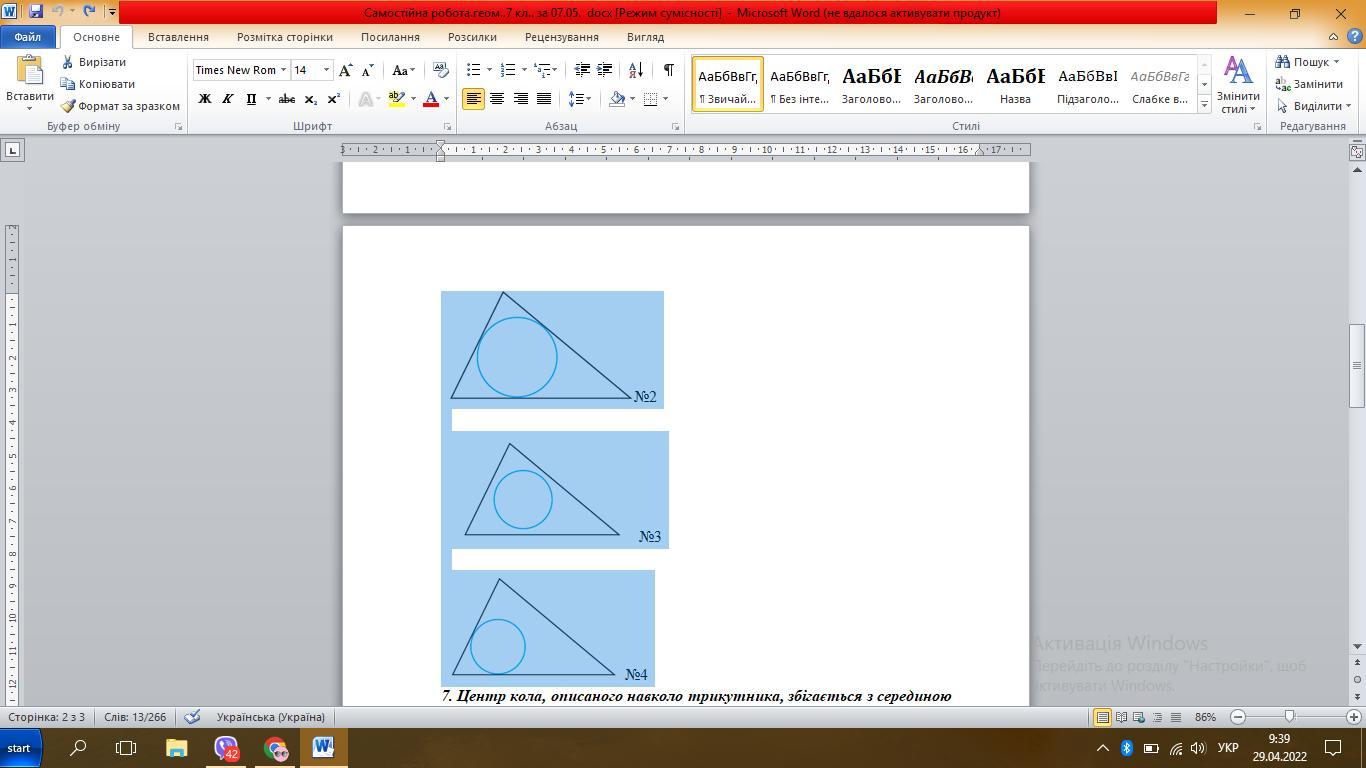Click the grow font size icon
The width and height of the screenshot is (1366, 768).
point(345,70)
